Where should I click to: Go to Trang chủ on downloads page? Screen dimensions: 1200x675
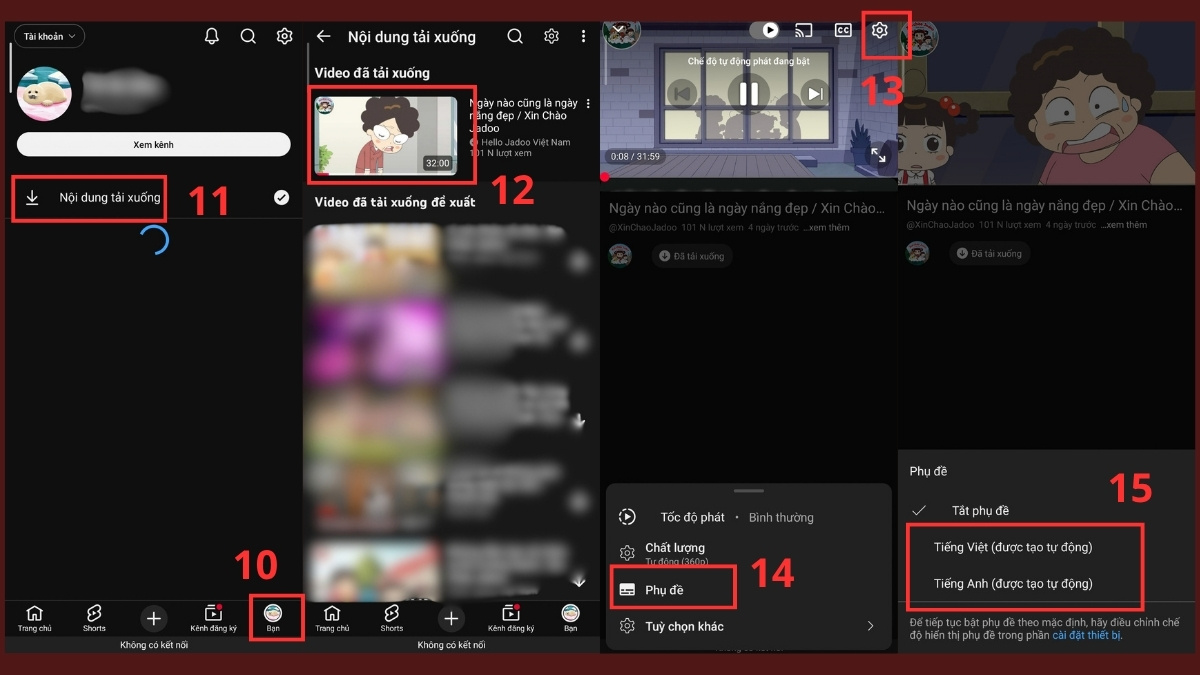332,618
